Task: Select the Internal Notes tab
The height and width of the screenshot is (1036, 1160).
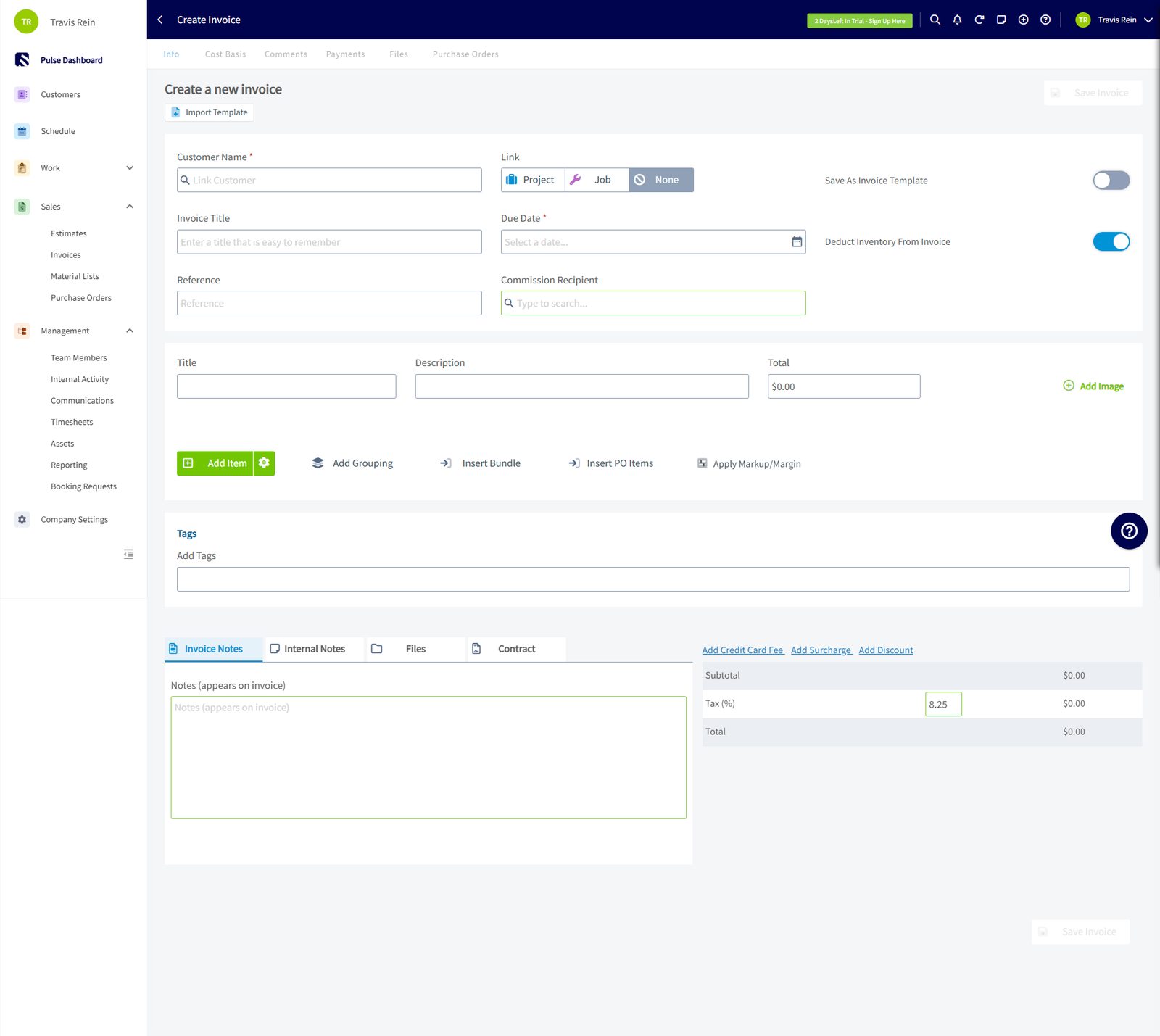Action: [x=313, y=649]
